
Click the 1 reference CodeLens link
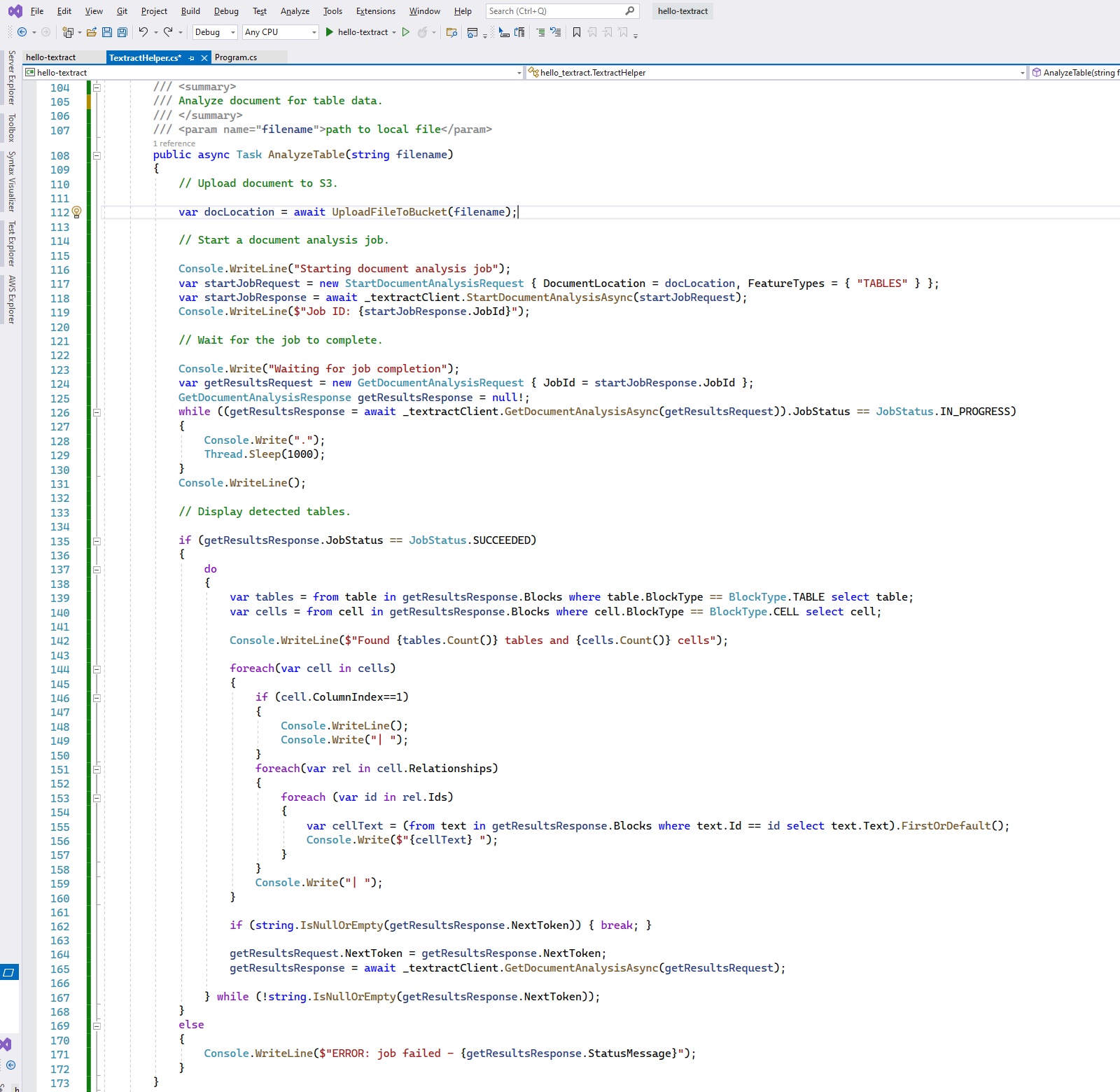point(174,143)
